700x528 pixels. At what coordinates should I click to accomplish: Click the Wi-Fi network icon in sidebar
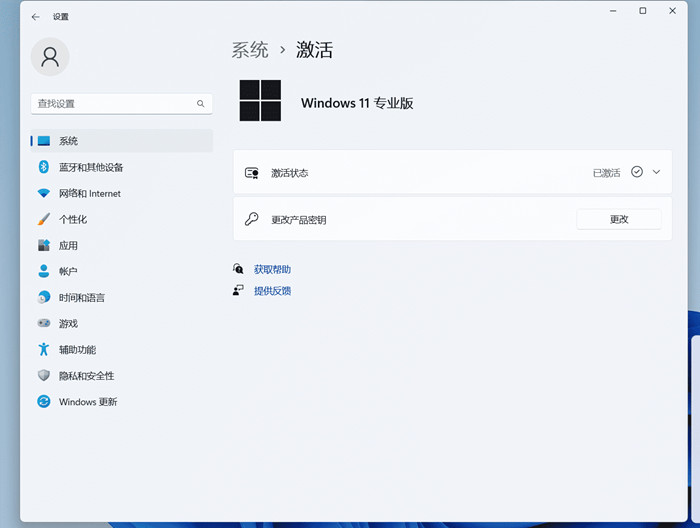click(x=44, y=193)
